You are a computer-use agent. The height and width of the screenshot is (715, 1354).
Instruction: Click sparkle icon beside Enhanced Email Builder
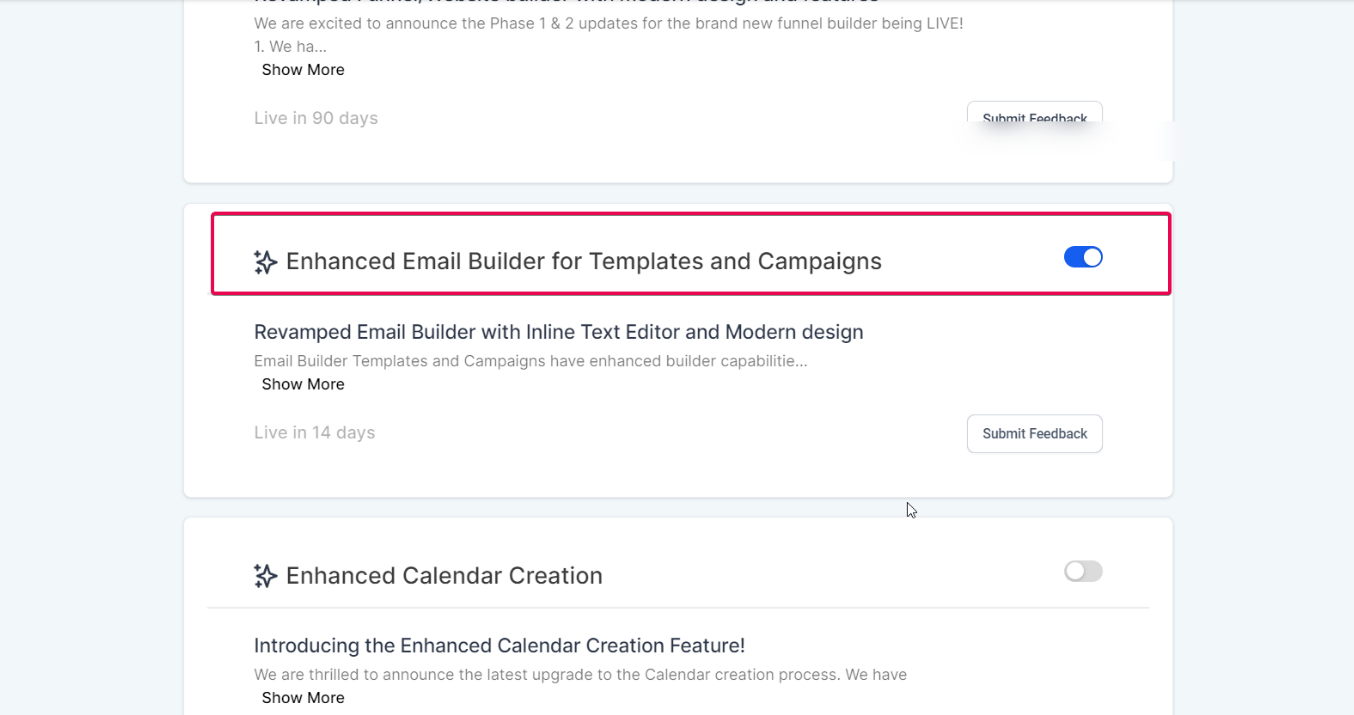[x=265, y=262]
